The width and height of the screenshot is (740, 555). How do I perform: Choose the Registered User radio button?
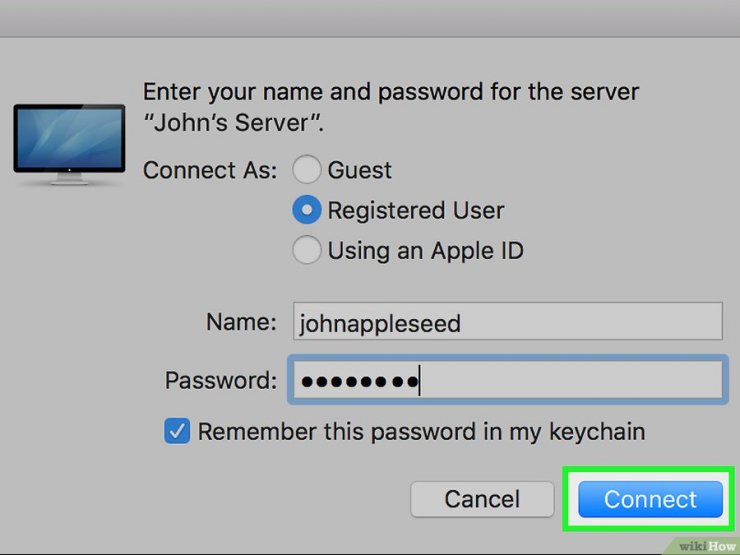point(307,210)
